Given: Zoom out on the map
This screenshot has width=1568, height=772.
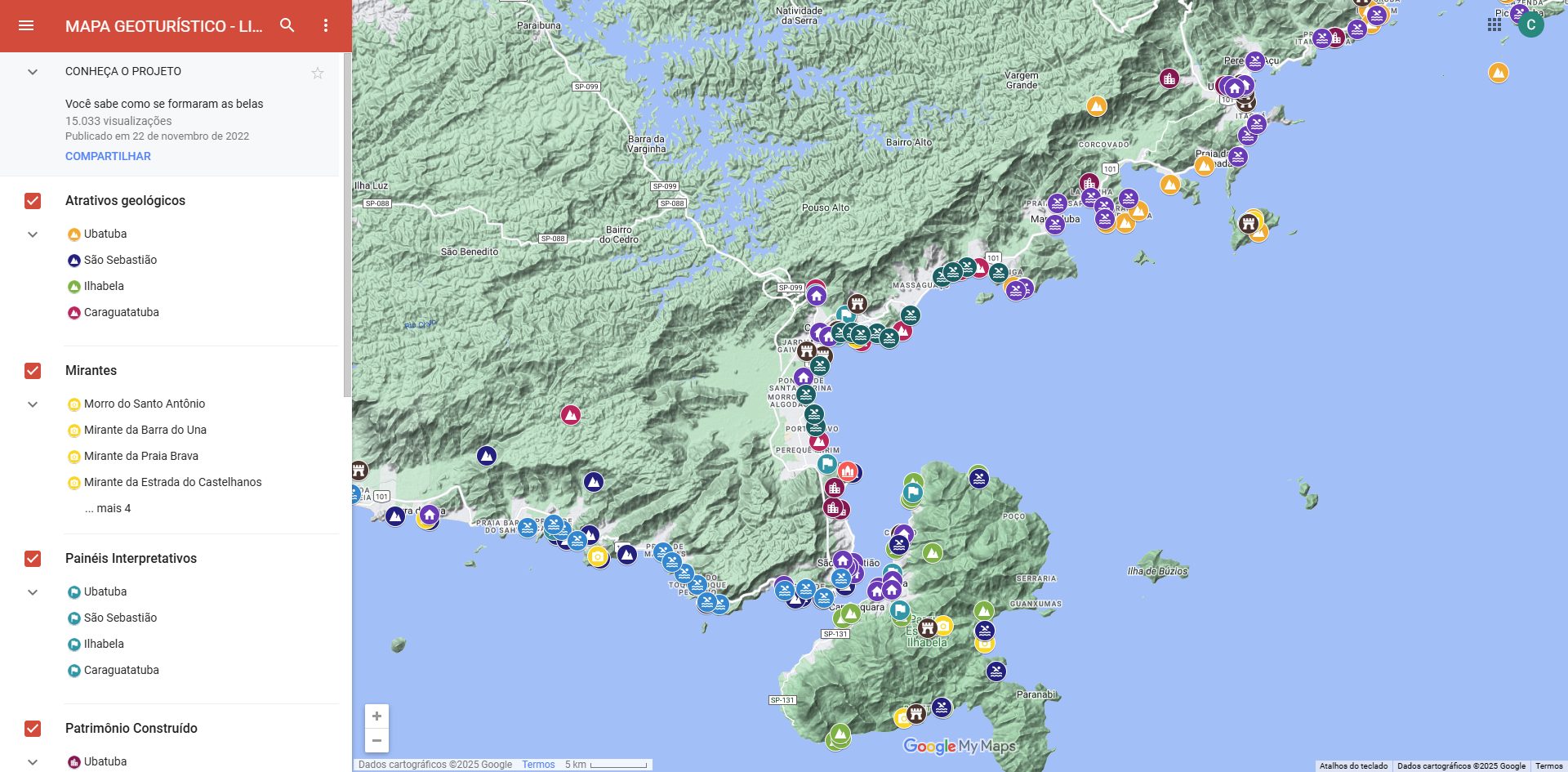Looking at the screenshot, I should (376, 740).
